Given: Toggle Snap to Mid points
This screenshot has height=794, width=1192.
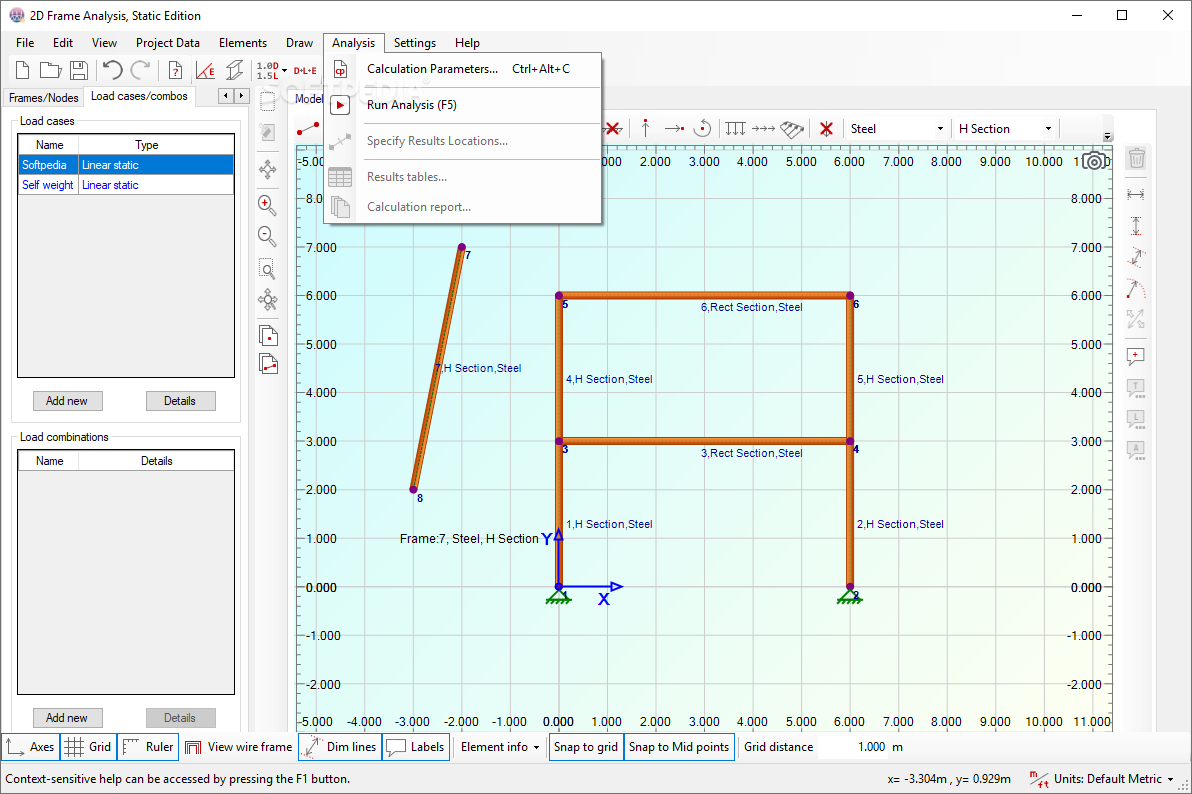Looking at the screenshot, I should [679, 747].
